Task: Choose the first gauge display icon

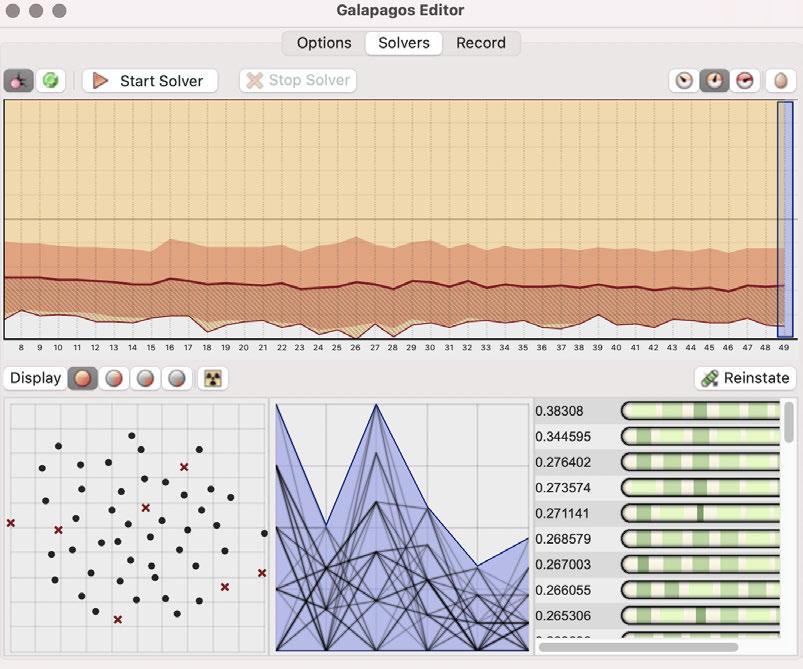Action: click(684, 80)
